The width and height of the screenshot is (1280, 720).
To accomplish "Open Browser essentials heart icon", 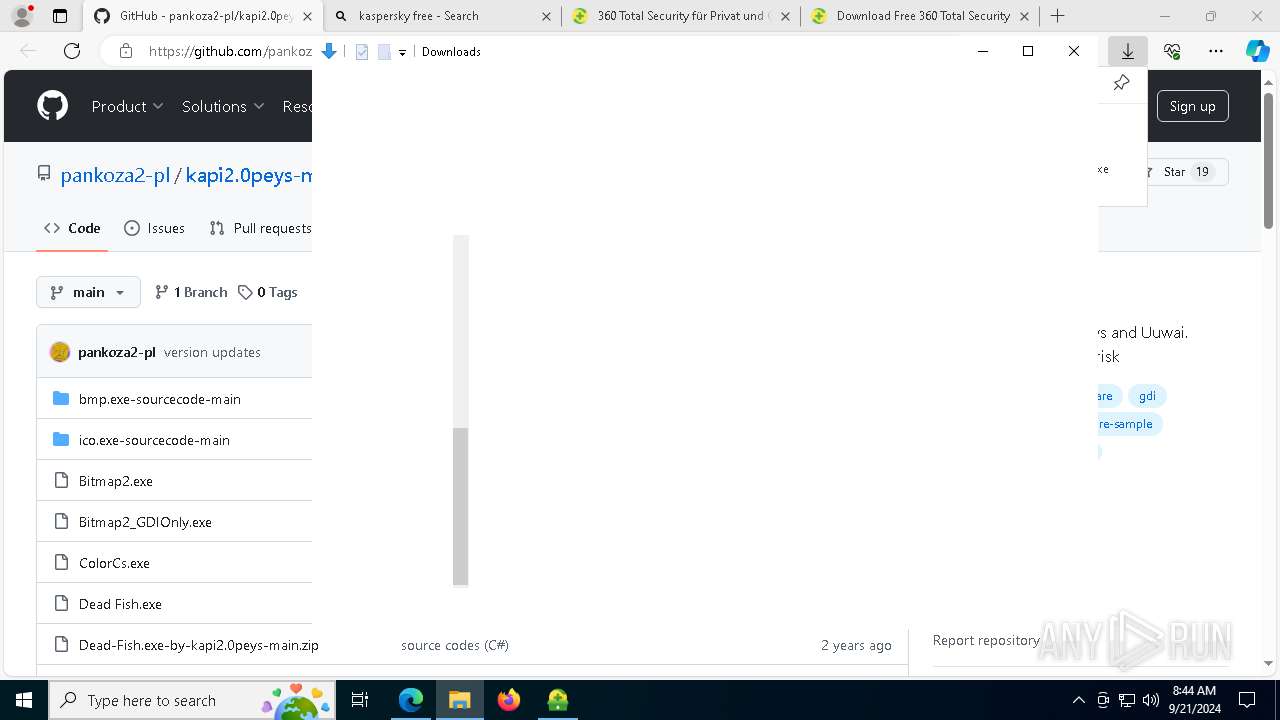I will pos(1172,51).
